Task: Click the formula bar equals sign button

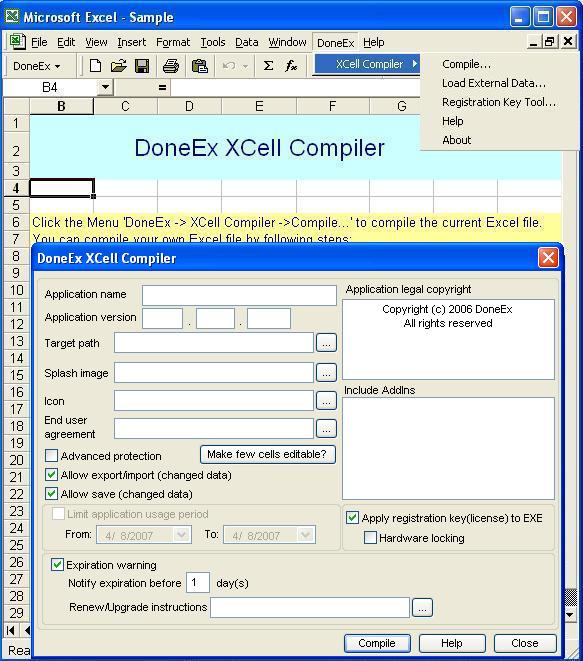Action: [x=162, y=88]
